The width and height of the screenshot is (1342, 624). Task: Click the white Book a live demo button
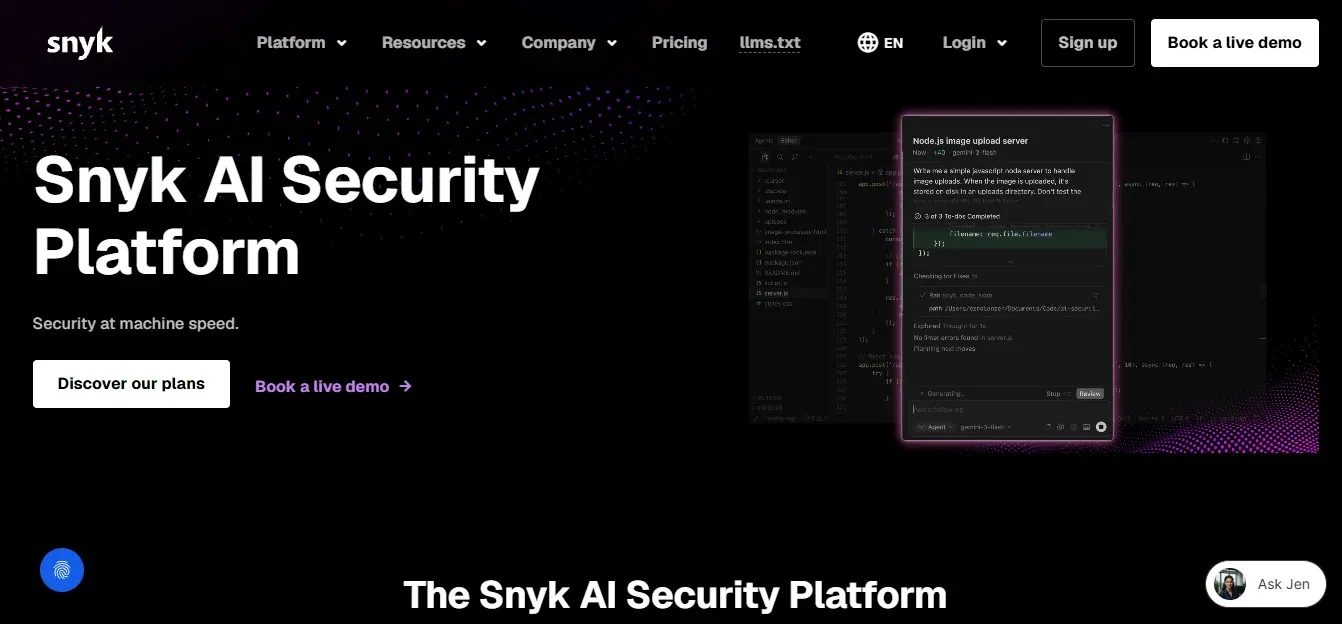click(x=1235, y=43)
